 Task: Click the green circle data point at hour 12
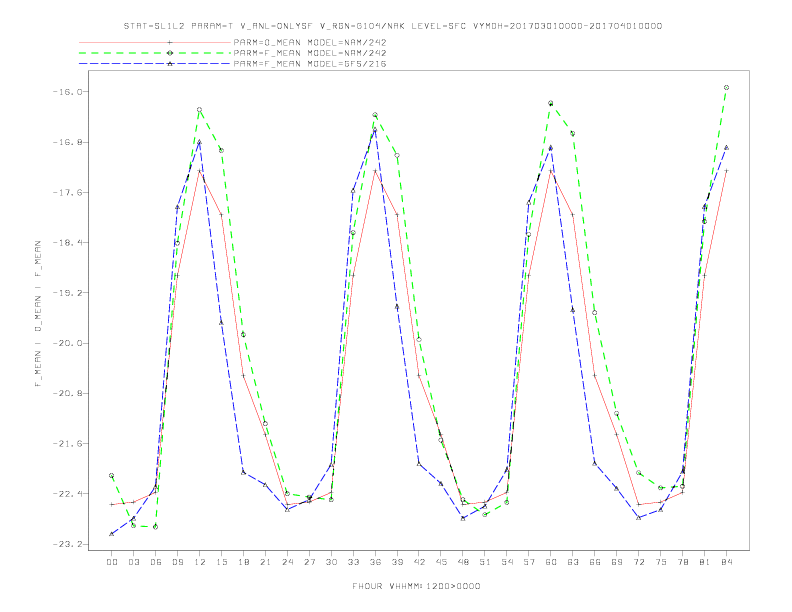point(200,110)
